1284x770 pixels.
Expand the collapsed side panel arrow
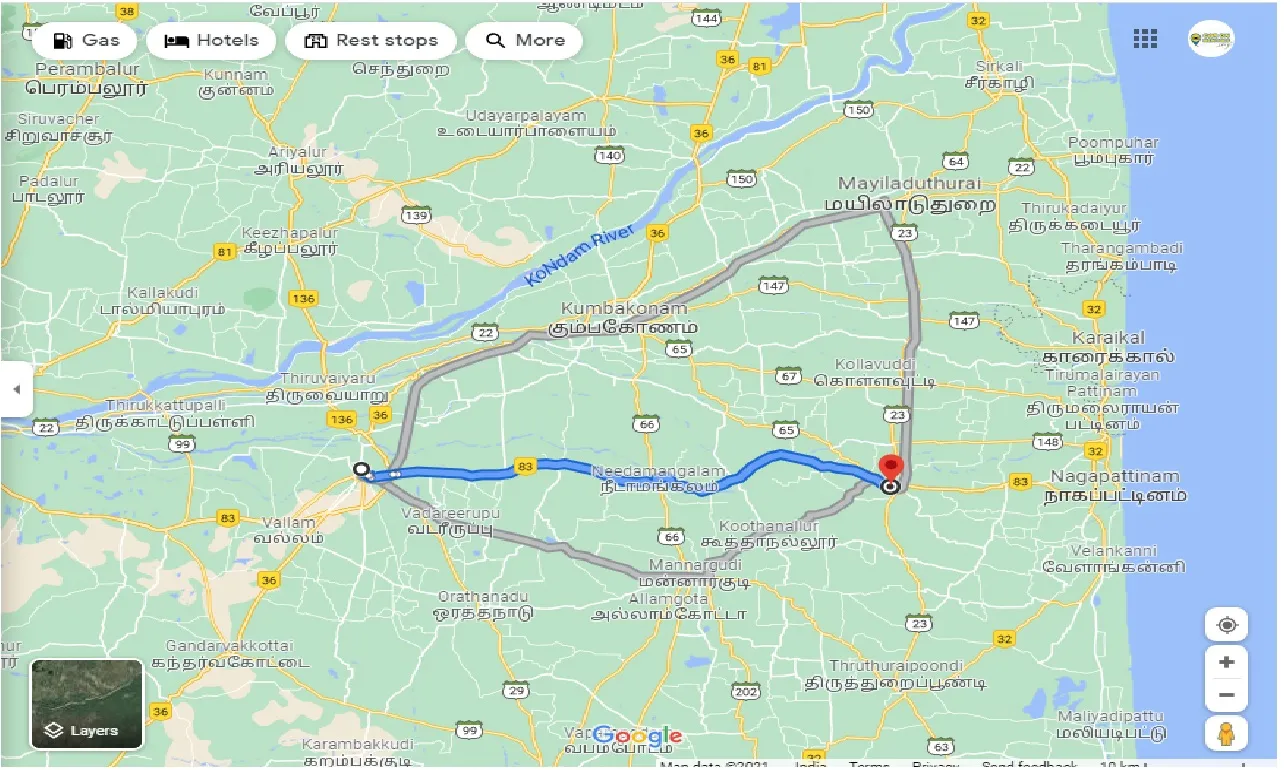(x=15, y=389)
